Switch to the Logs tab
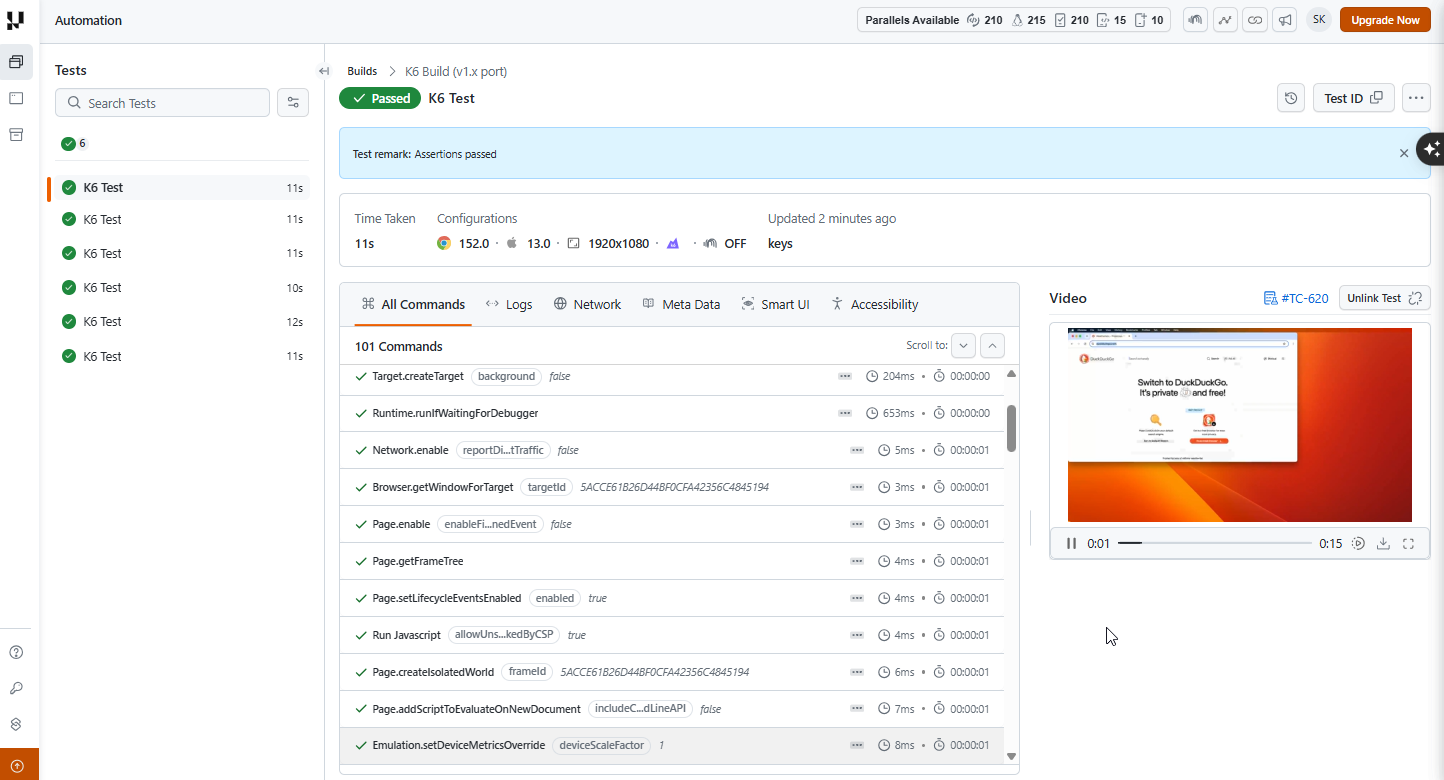Image resolution: width=1444 pixels, height=780 pixels. click(x=509, y=304)
